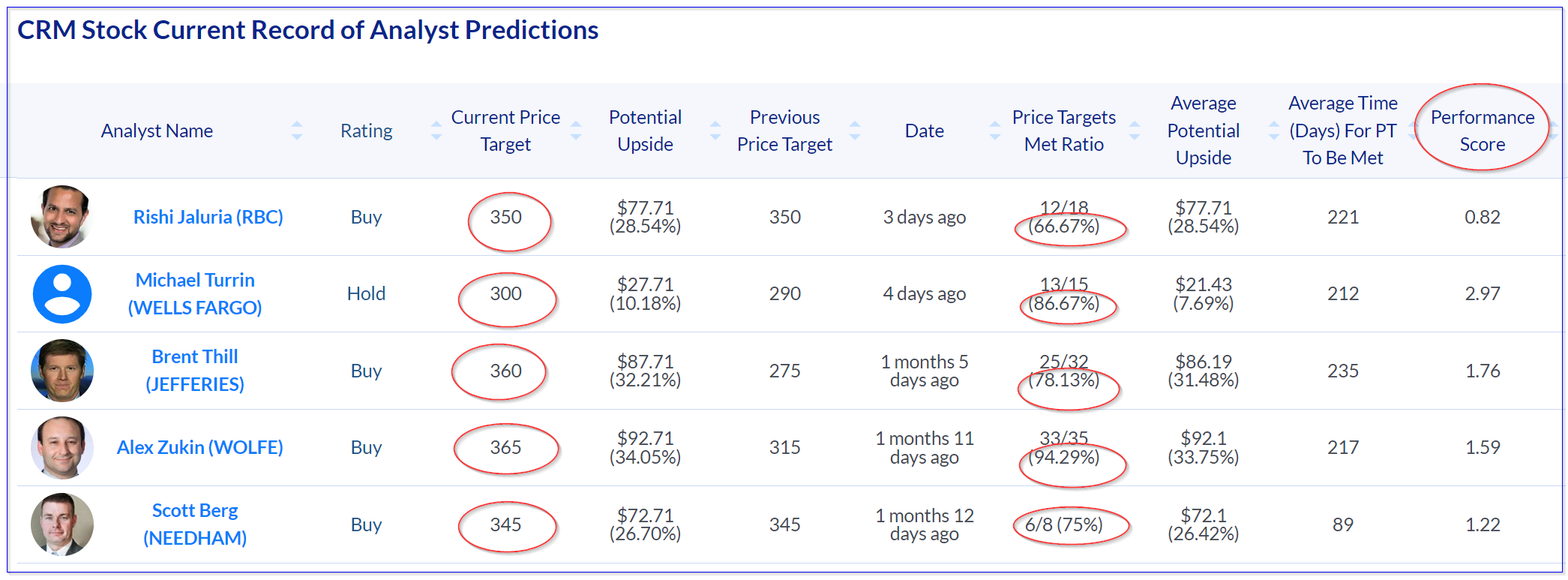Sort by Price Targets Met Ratio arrows
The width and height of the screenshot is (1568, 580).
pos(1135,131)
